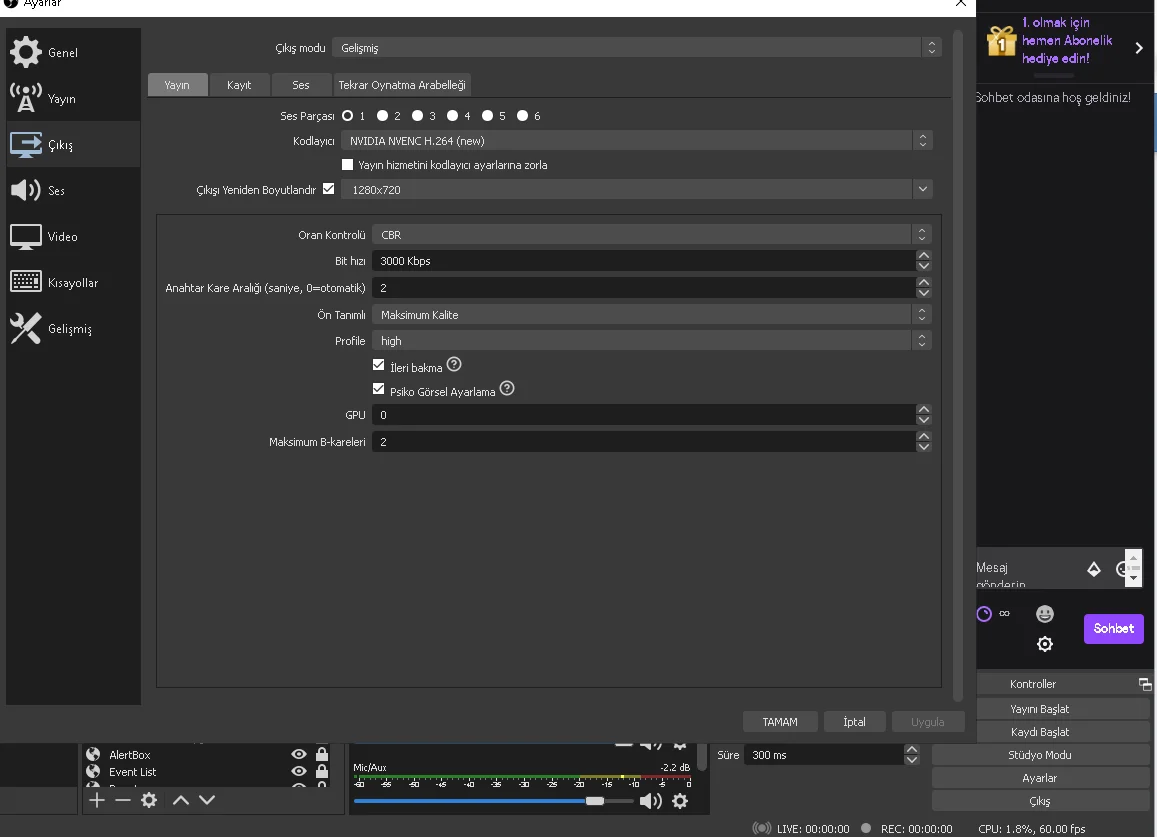Move source up with arrow icon
The height and width of the screenshot is (837, 1157).
click(181, 800)
